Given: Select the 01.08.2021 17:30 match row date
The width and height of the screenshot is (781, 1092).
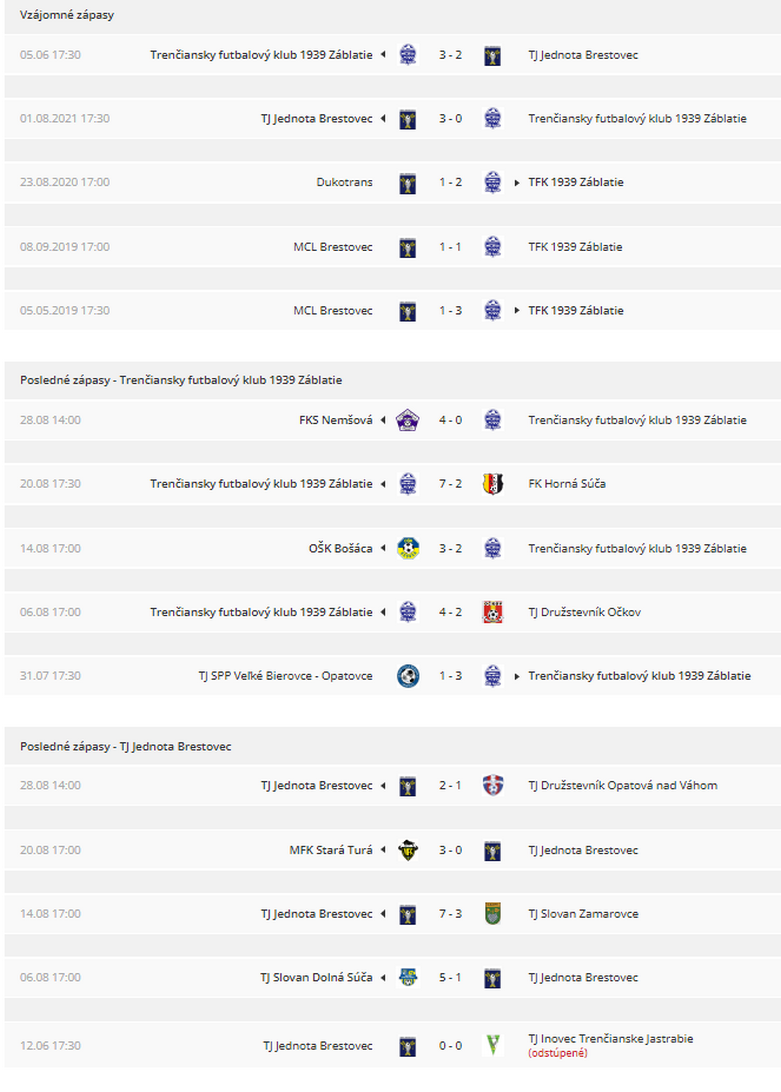Looking at the screenshot, I should pos(65,118).
